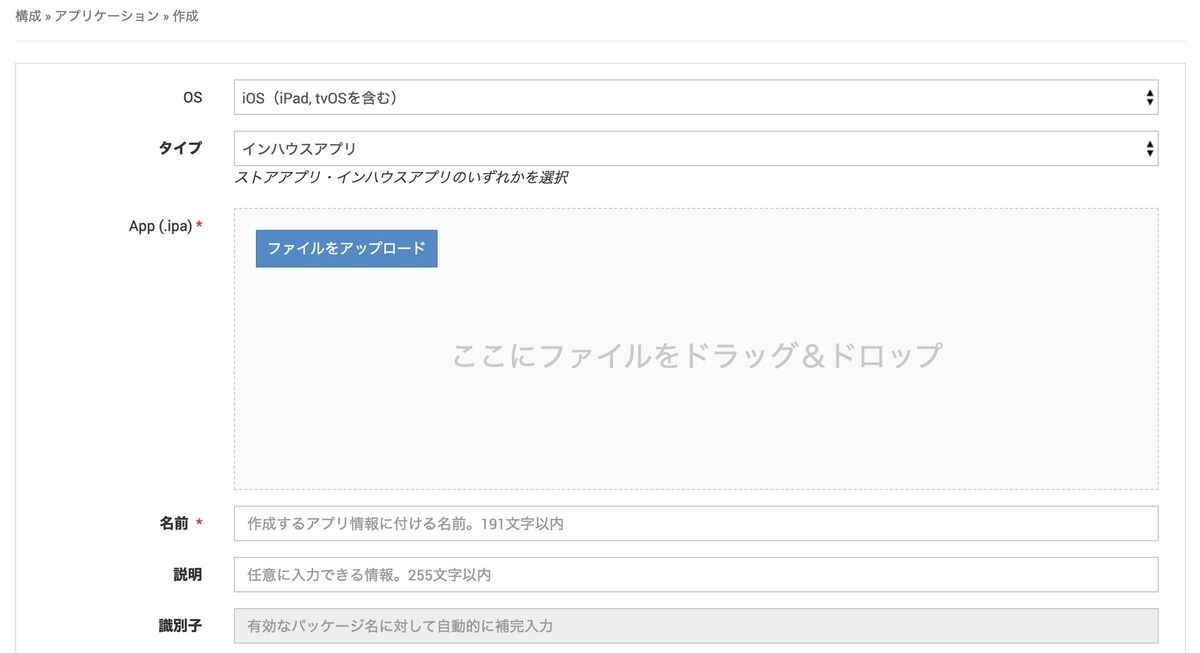This screenshot has height=653, width=1200.
Task: Click 構成 in the breadcrumb
Action: click(28, 17)
